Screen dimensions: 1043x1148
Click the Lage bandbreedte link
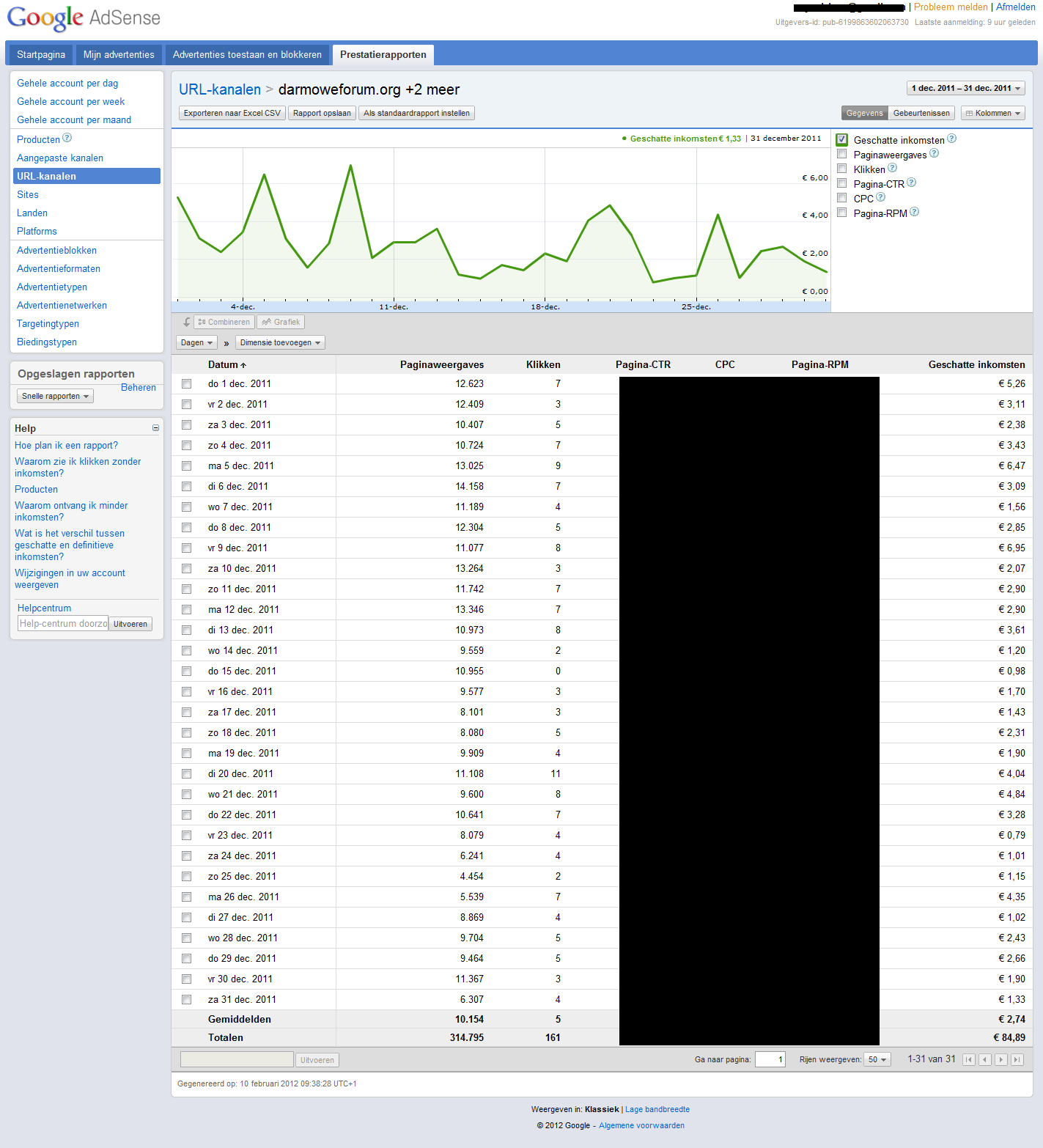click(657, 1109)
